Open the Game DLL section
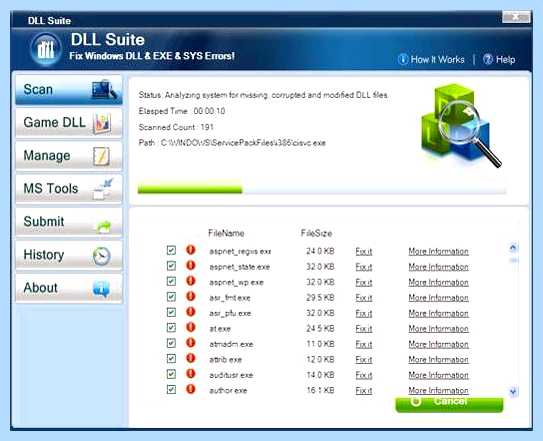543x441 pixels. click(69, 123)
